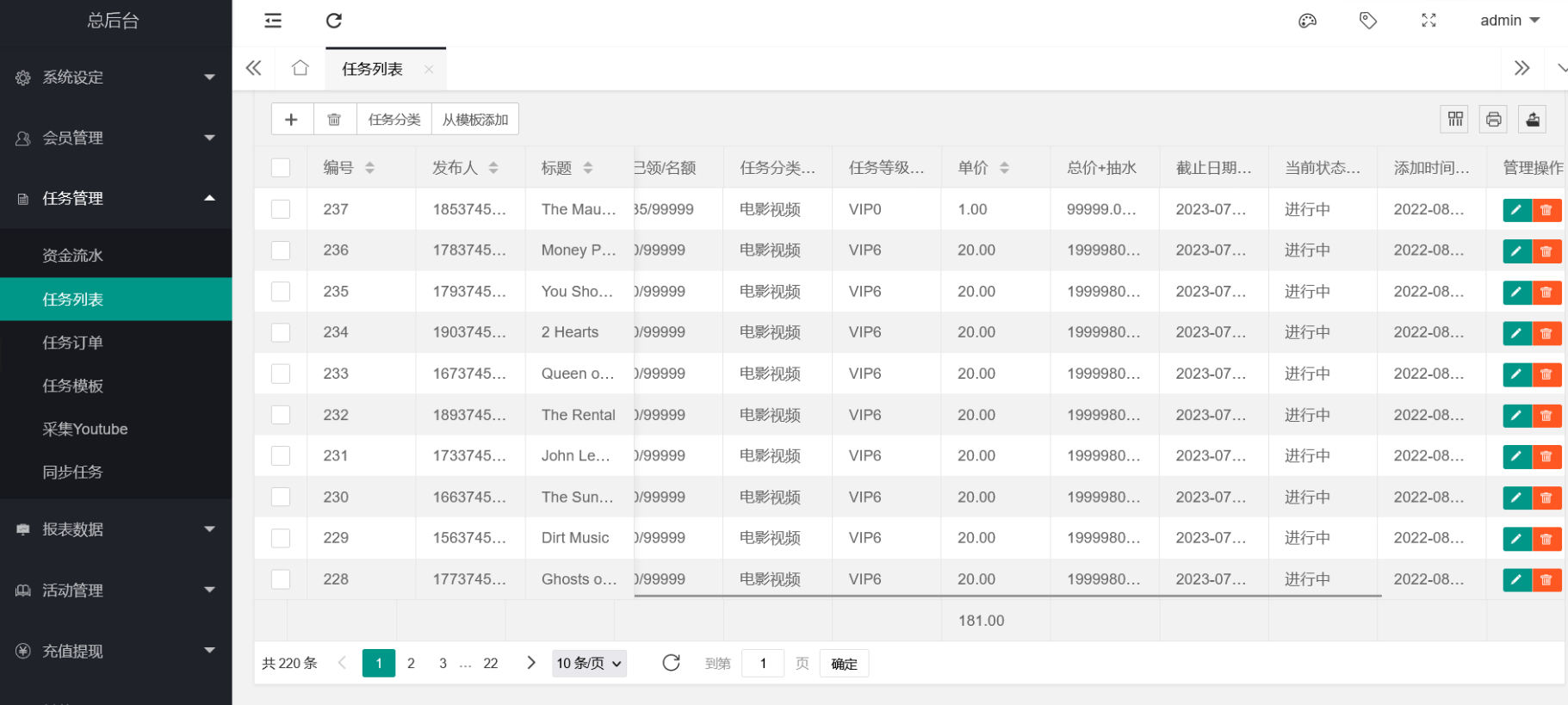Open the admin user dropdown
This screenshot has height=705, width=1568.
[x=1509, y=21]
